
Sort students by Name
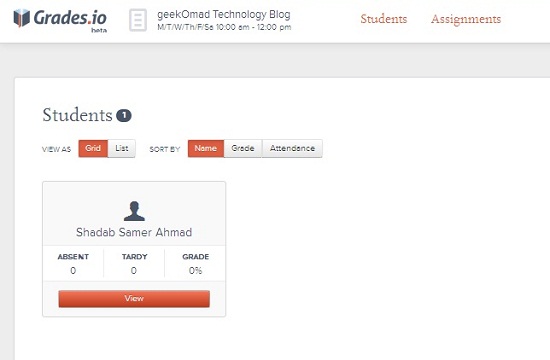[x=206, y=148]
